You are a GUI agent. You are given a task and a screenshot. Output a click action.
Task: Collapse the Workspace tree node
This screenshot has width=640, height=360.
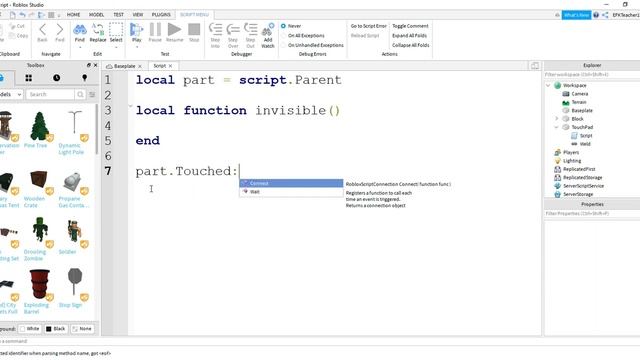click(548, 85)
